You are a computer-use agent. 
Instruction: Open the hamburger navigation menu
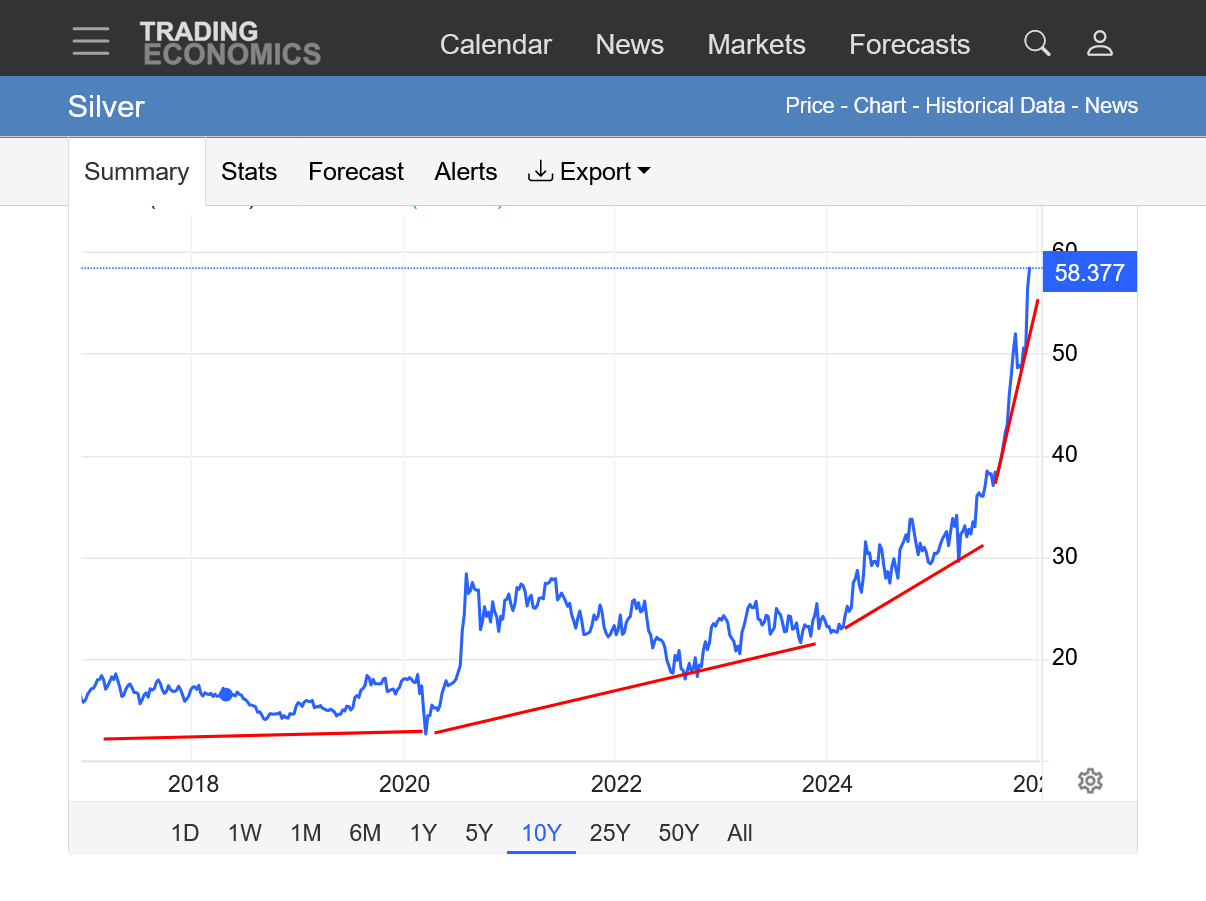tap(91, 42)
